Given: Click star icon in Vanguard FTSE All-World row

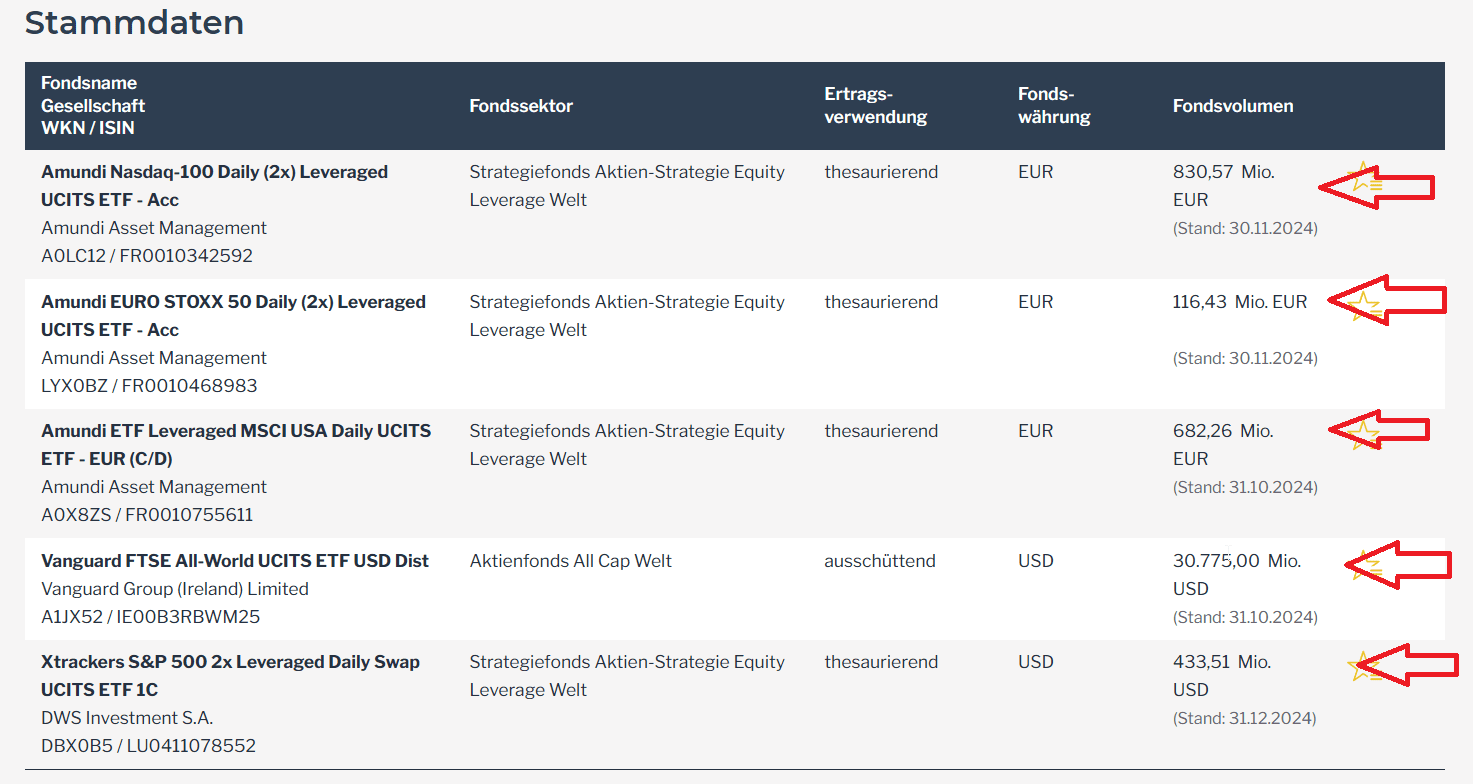Looking at the screenshot, I should coord(1366,567).
